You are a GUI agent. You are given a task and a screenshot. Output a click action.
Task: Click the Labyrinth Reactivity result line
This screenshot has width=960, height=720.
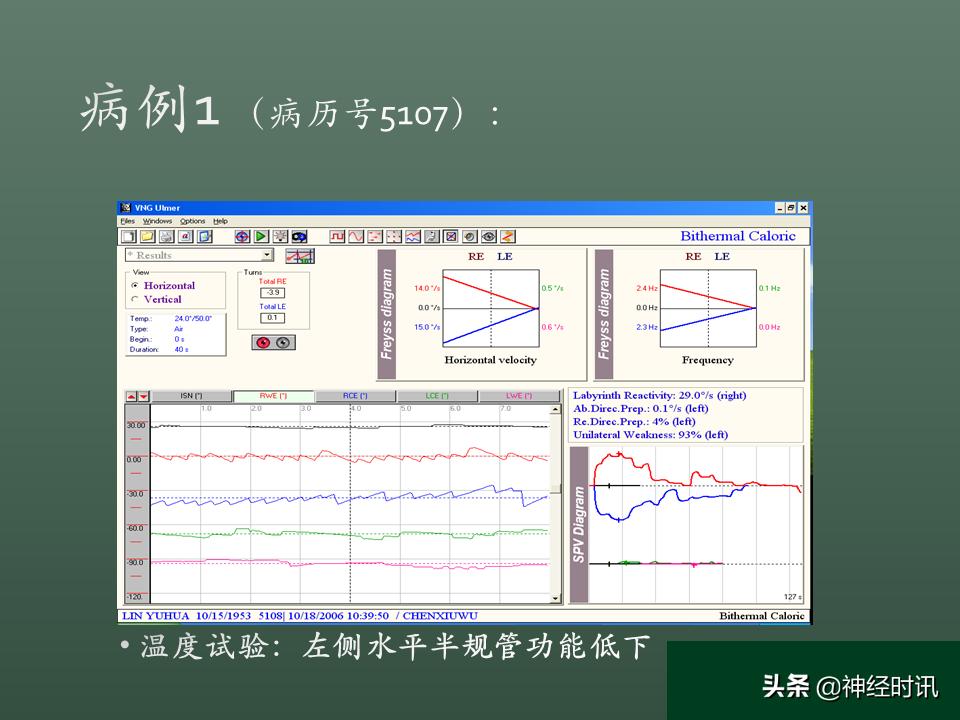point(659,396)
